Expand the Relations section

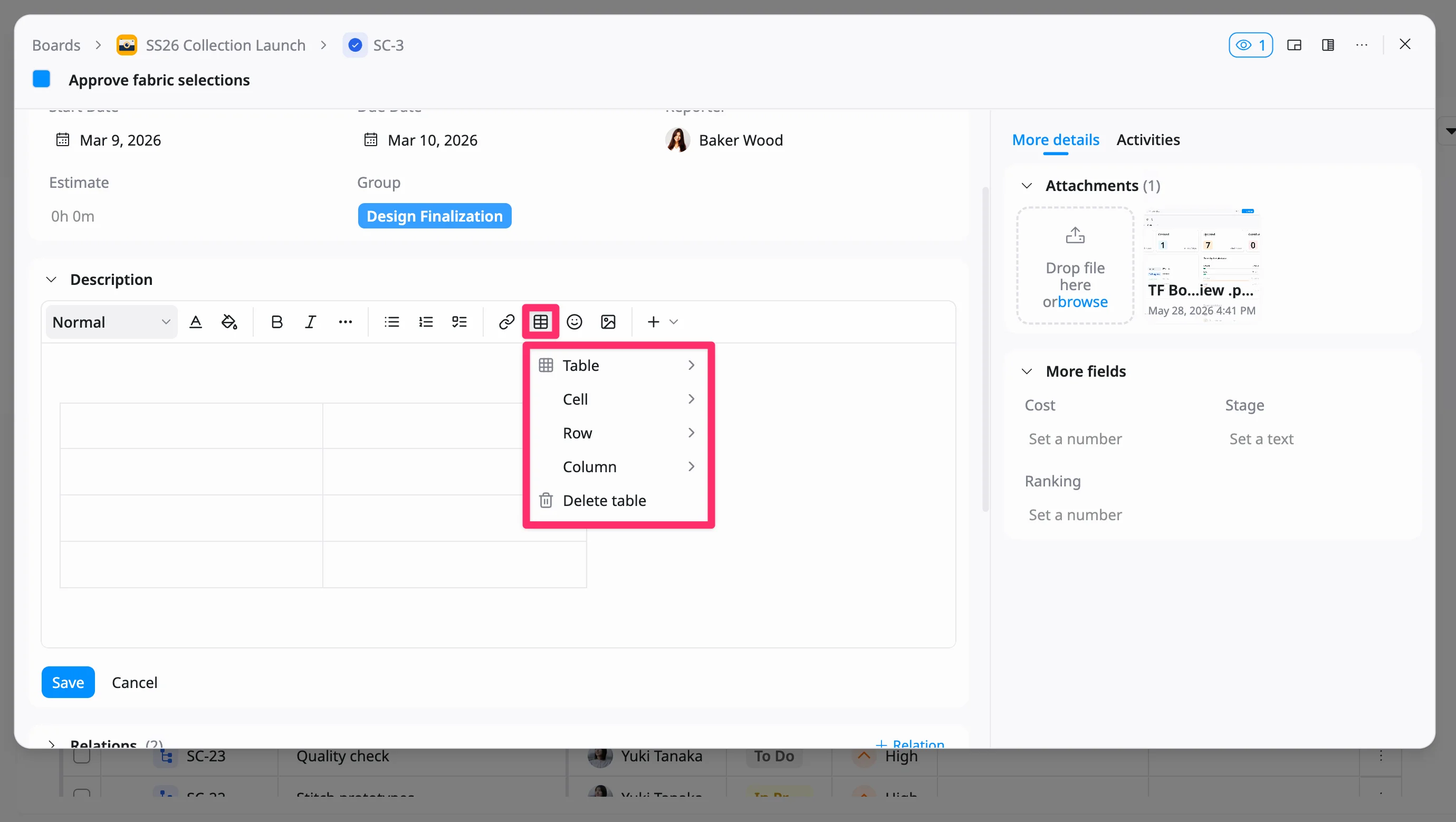tap(52, 744)
